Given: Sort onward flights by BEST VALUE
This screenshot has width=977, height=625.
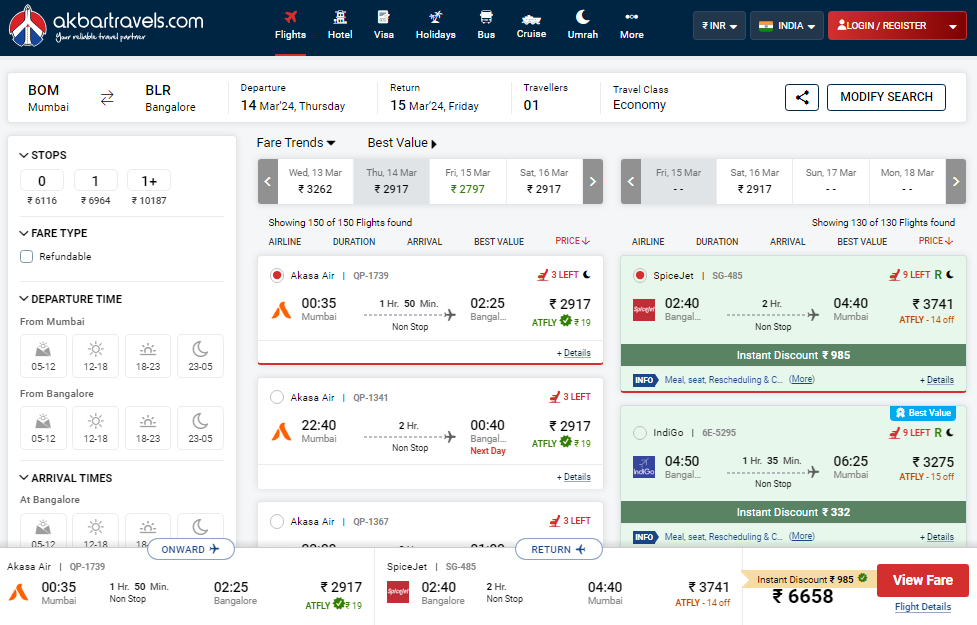Looking at the screenshot, I should pyautogui.click(x=499, y=242).
